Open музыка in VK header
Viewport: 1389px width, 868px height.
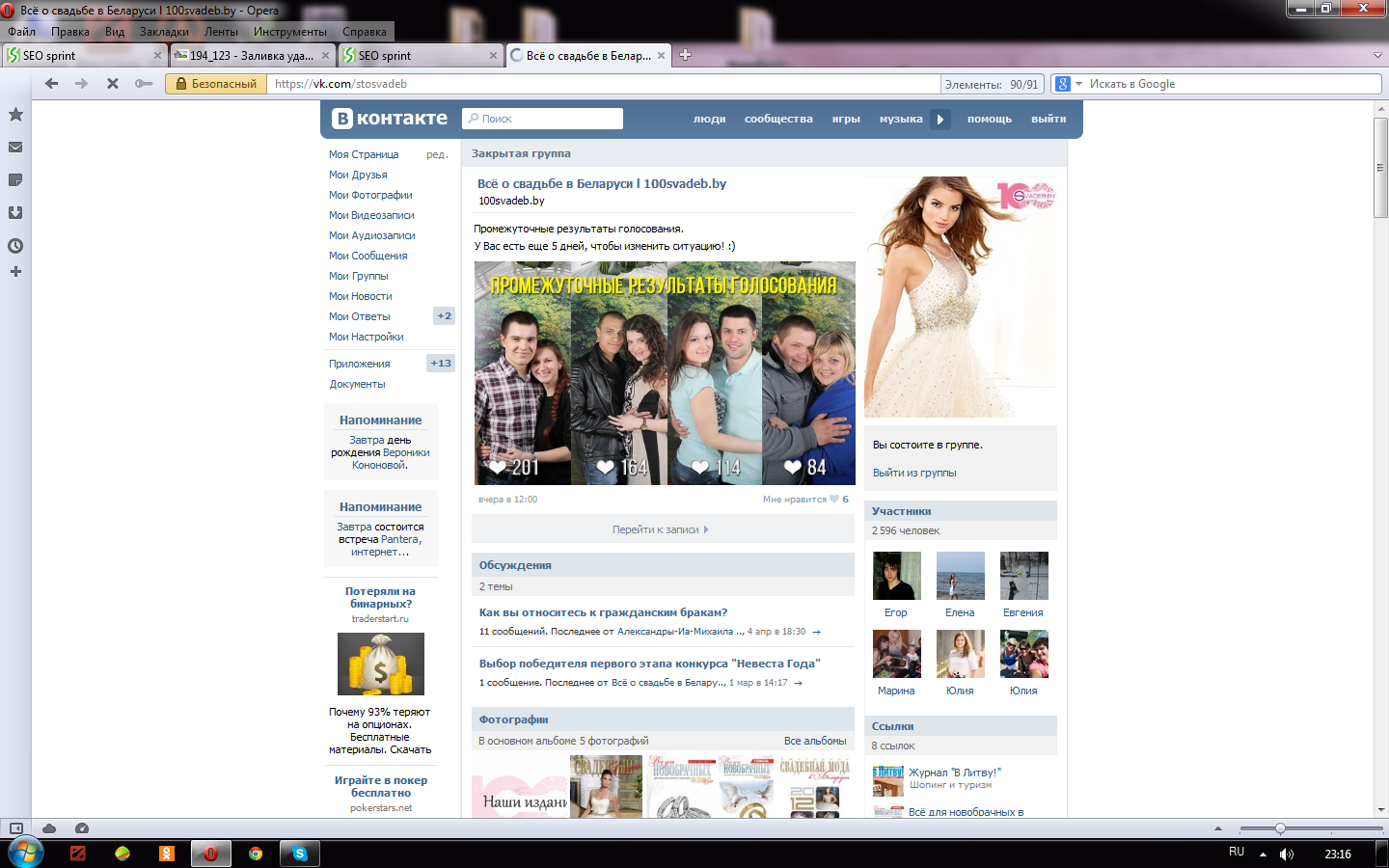click(901, 119)
